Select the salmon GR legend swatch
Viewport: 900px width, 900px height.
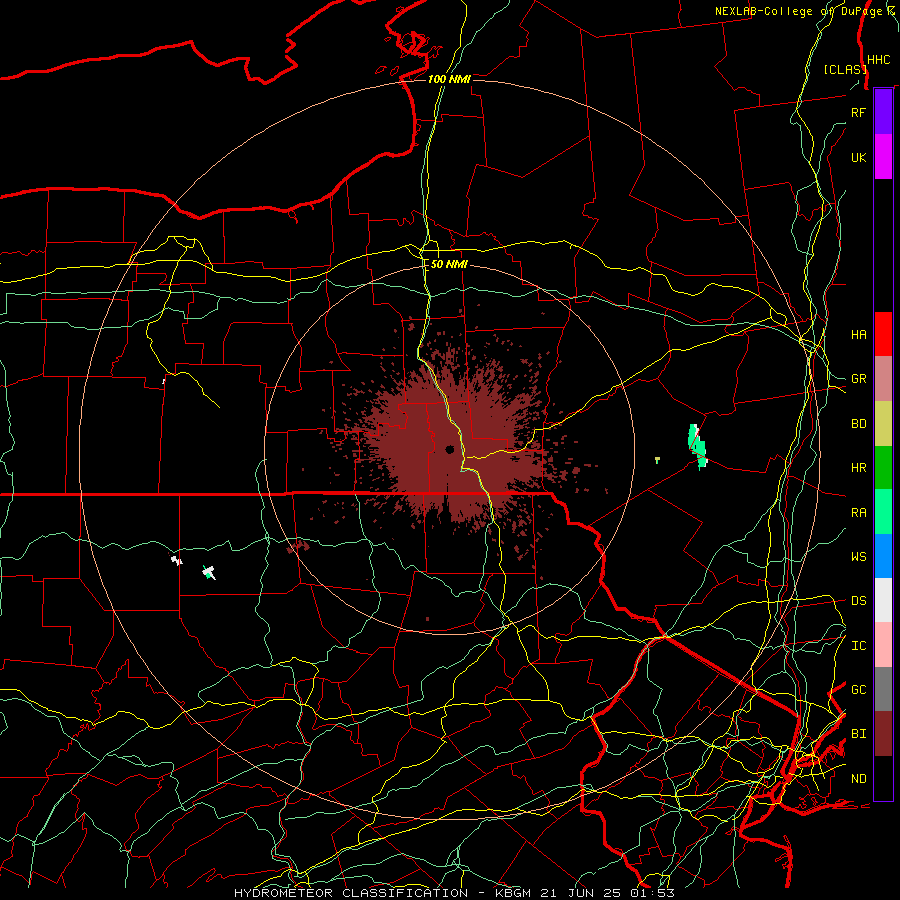pos(883,378)
